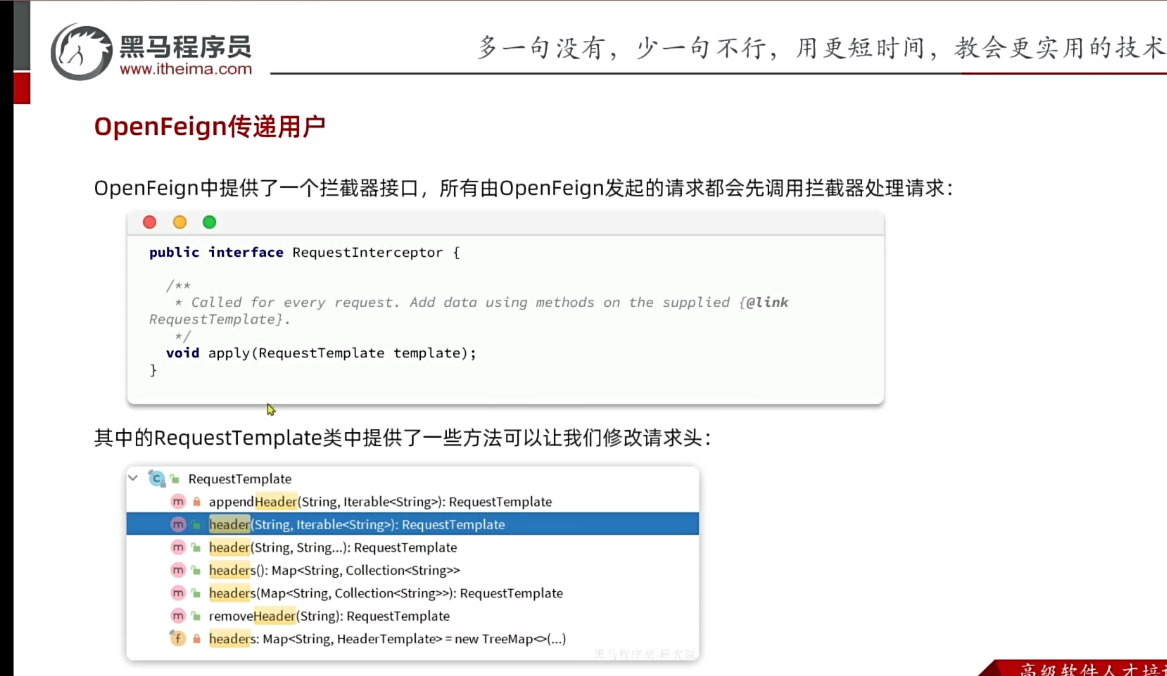Click the OpenFeign传递用户 slide title
Image resolution: width=1167 pixels, height=676 pixels.
(209, 127)
